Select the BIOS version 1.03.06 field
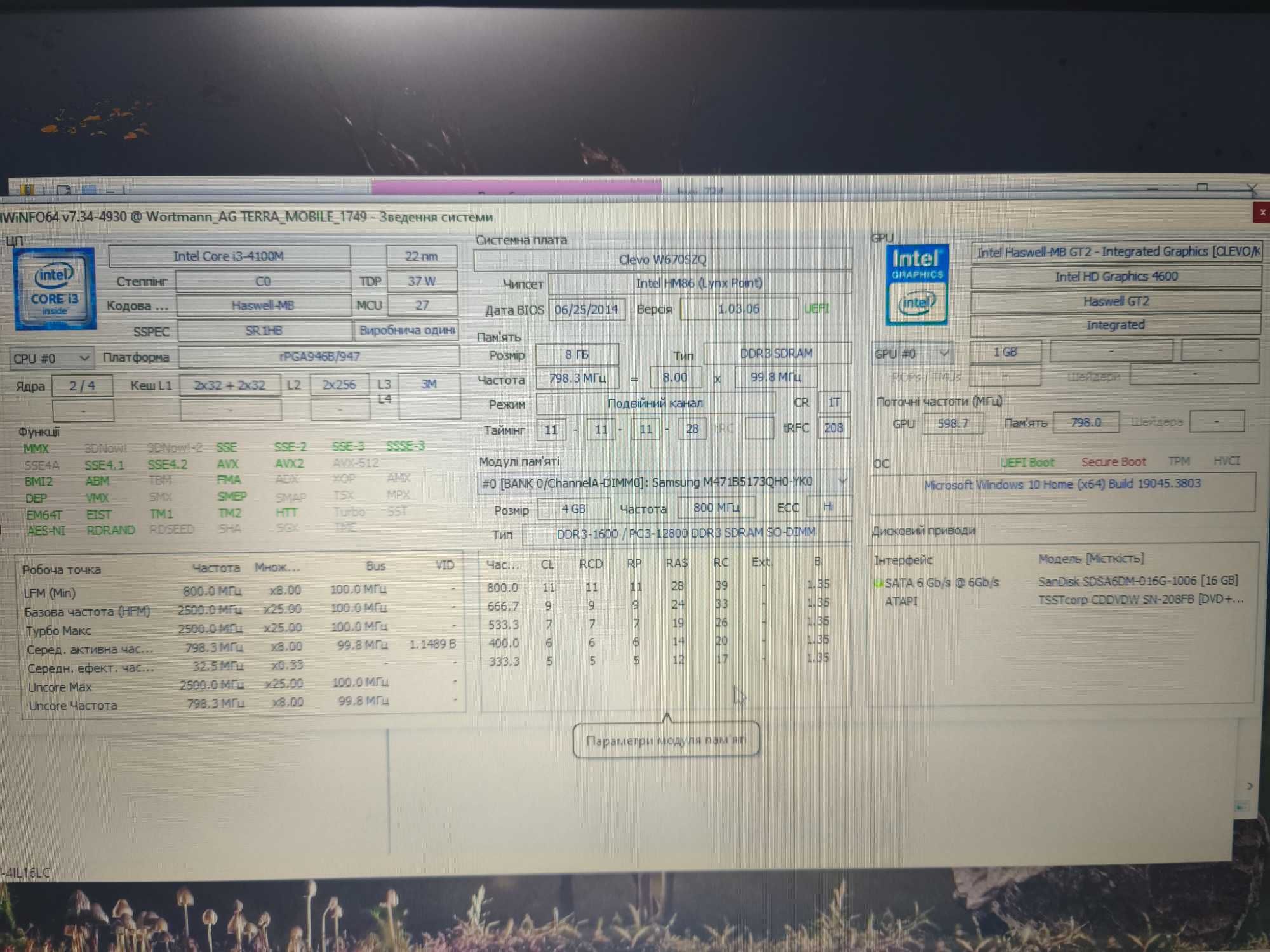 pyautogui.click(x=739, y=309)
